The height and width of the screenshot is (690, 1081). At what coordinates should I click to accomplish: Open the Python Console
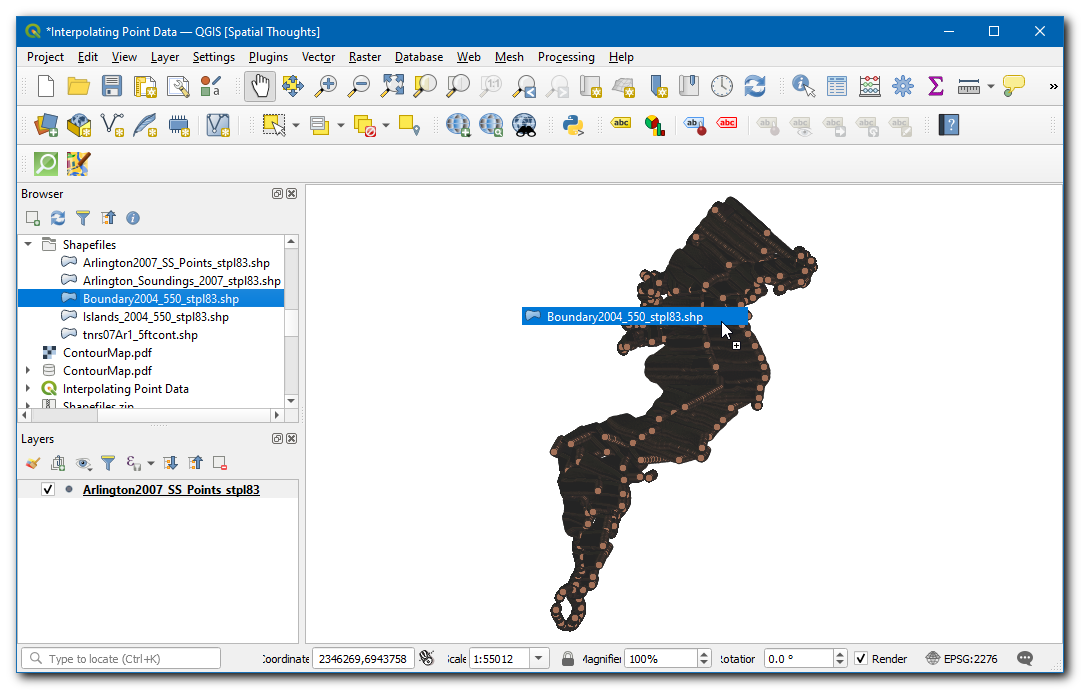pyautogui.click(x=573, y=125)
